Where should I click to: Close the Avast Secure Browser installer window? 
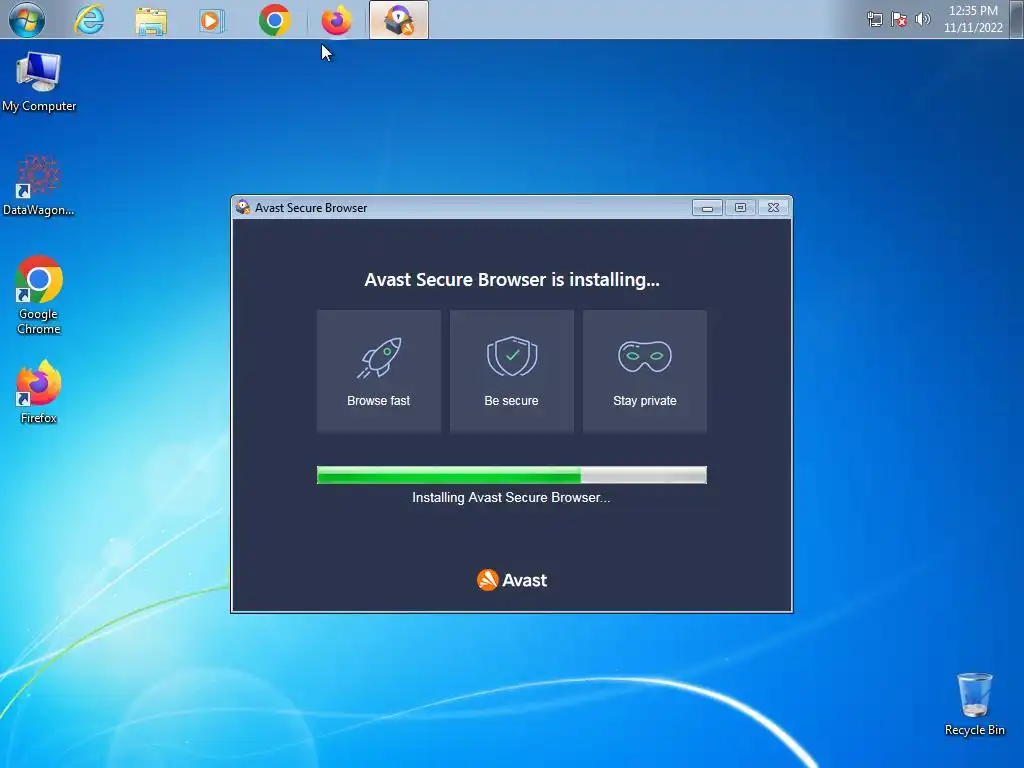pyautogui.click(x=773, y=208)
